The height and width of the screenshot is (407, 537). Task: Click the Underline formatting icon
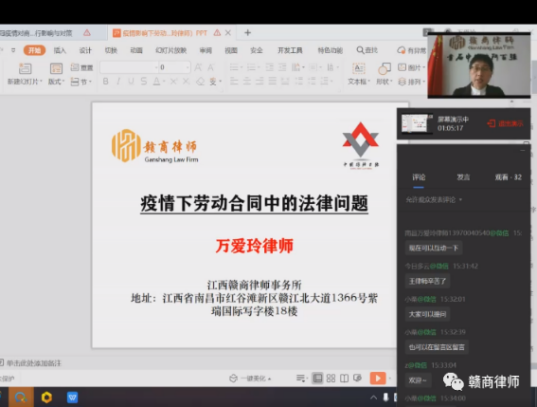click(131, 81)
